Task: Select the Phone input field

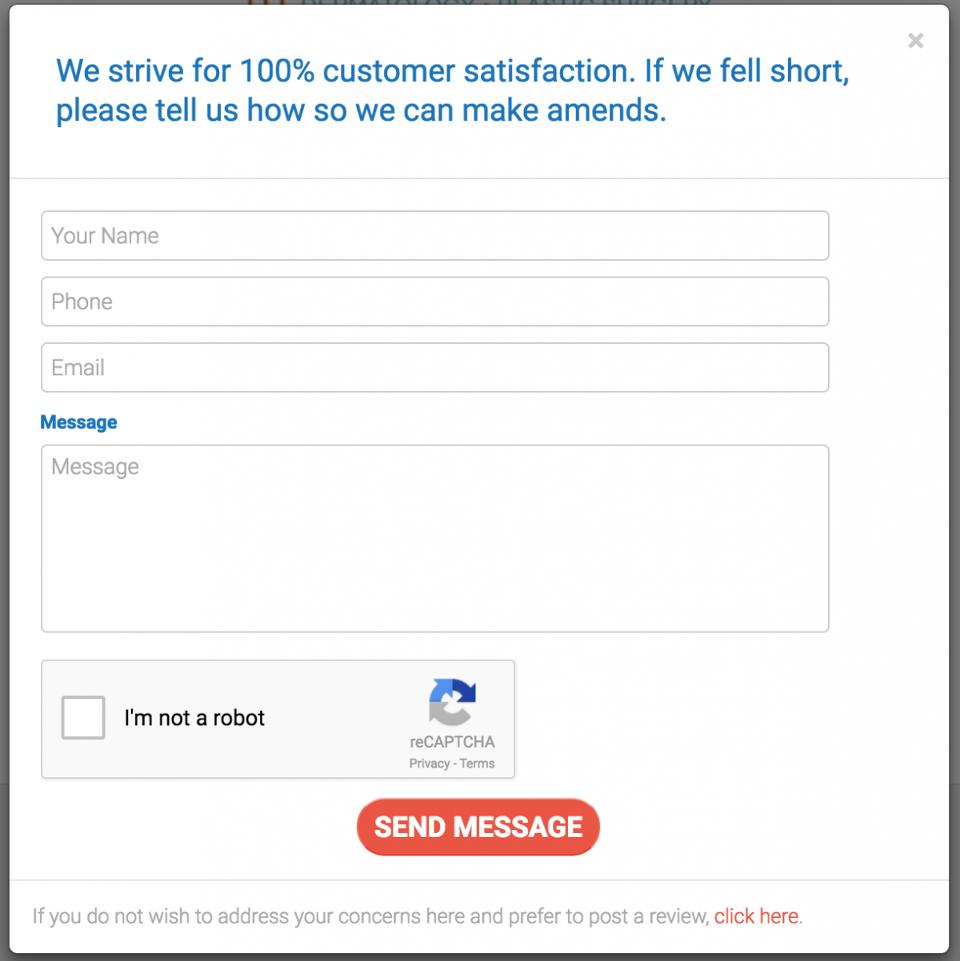Action: coord(435,302)
